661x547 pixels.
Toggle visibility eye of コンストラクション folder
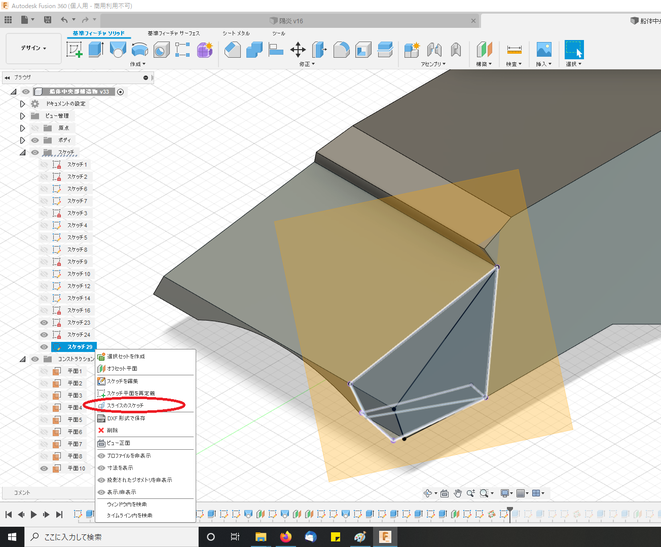pyautogui.click(x=35, y=359)
